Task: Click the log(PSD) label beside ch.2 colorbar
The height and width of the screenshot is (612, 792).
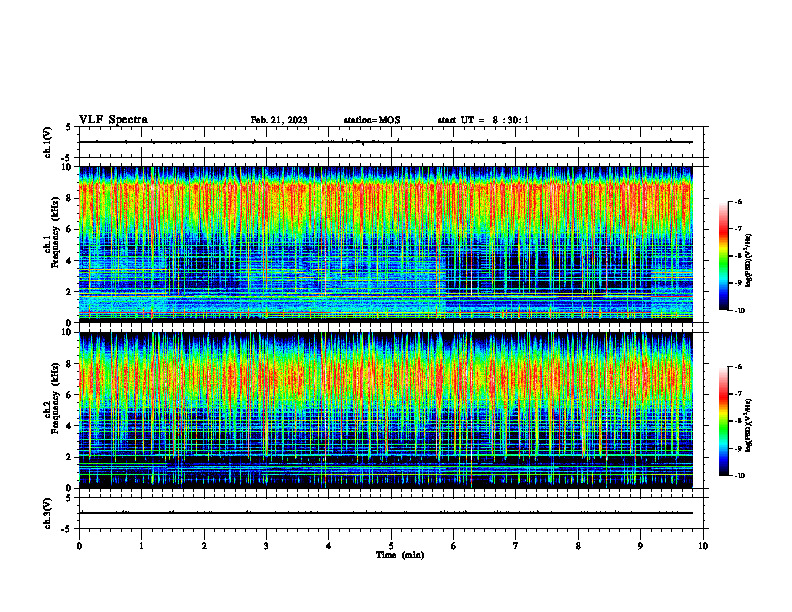Action: [749, 426]
